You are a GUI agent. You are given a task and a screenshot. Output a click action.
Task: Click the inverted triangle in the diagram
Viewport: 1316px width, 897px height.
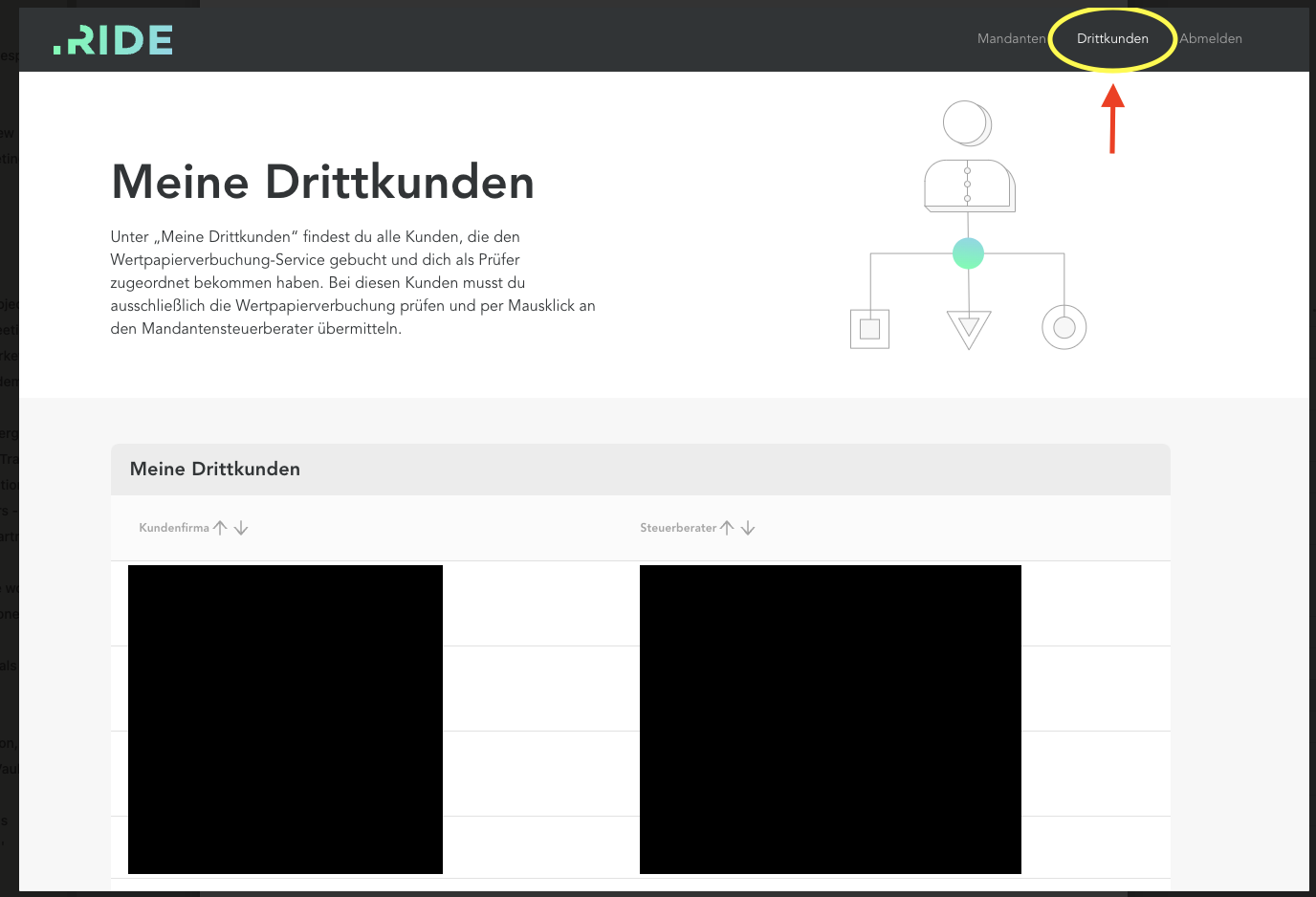[968, 328]
